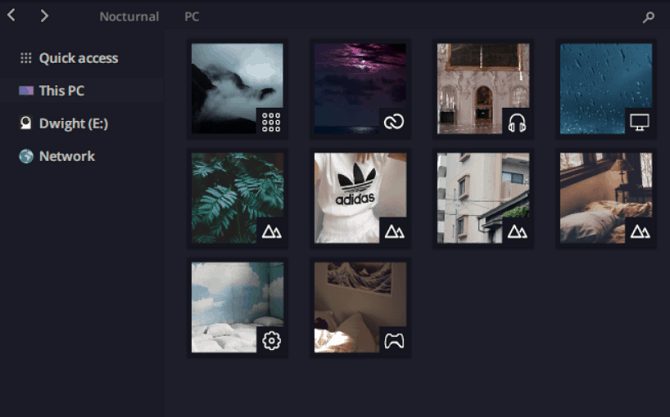
Task: Select the grid apps icon on the foggy mountain tile
Action: point(271,122)
